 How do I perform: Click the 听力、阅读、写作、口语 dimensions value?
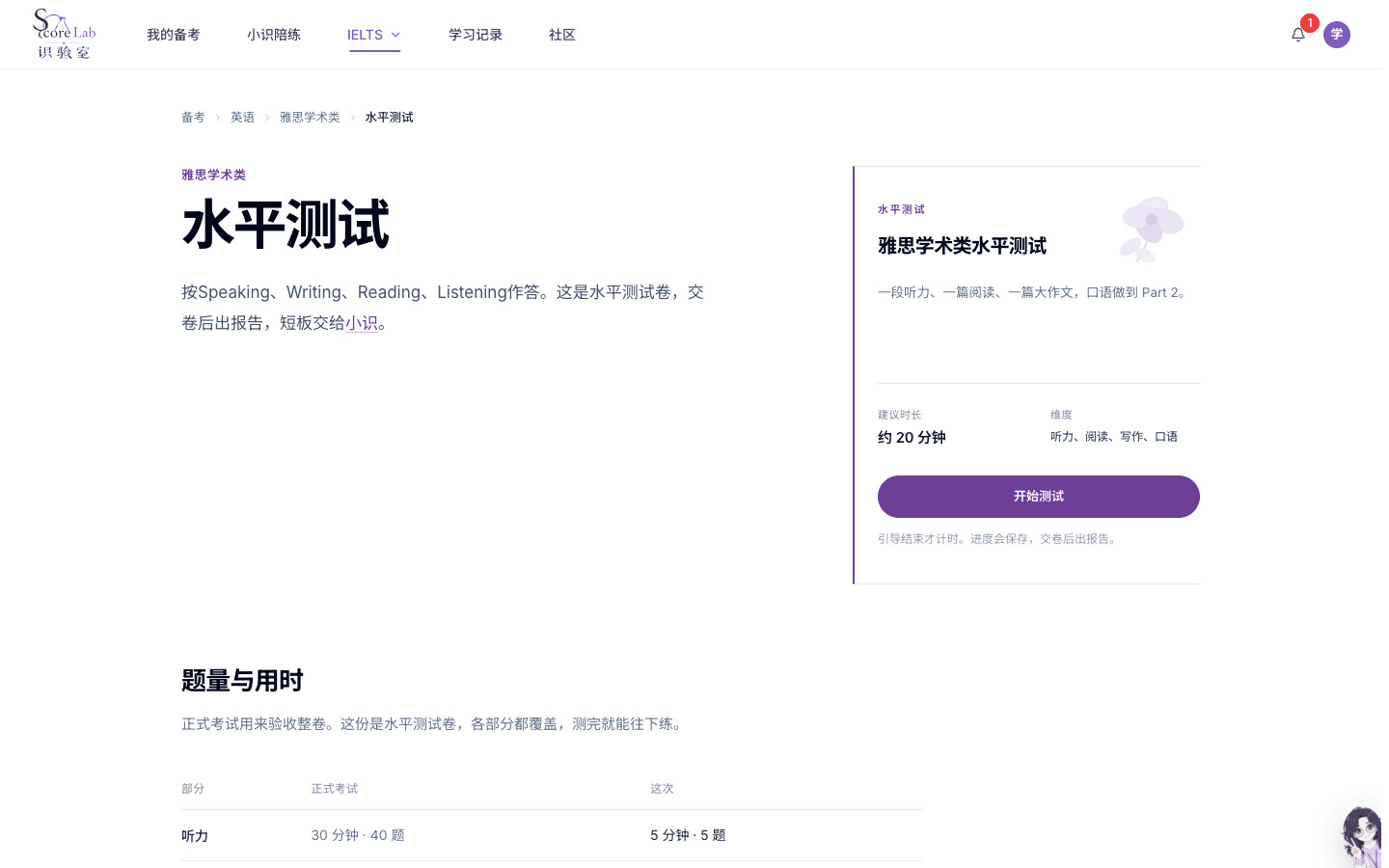click(x=1114, y=437)
